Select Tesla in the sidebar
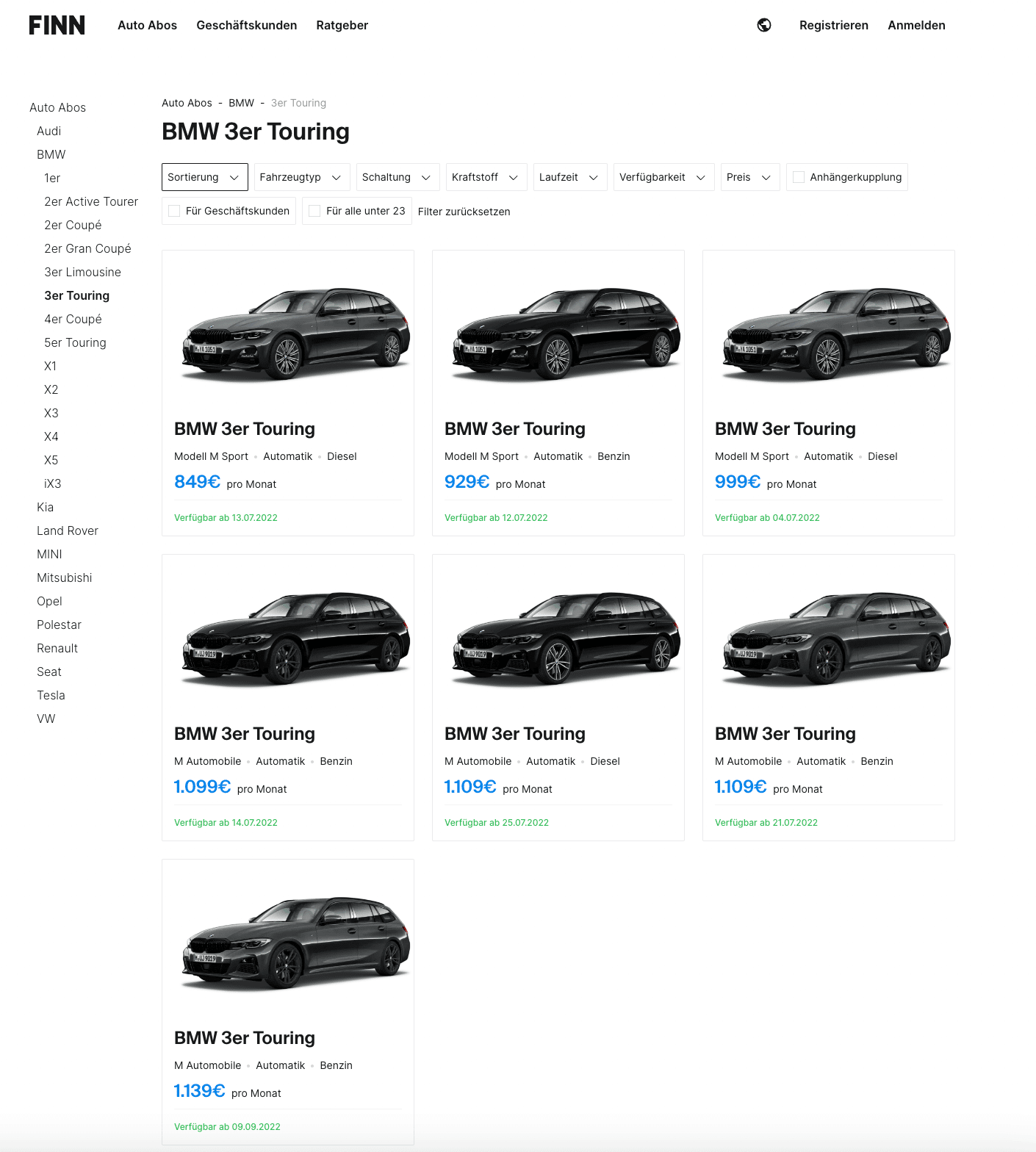Viewport: 1036px width, 1152px height. point(51,695)
